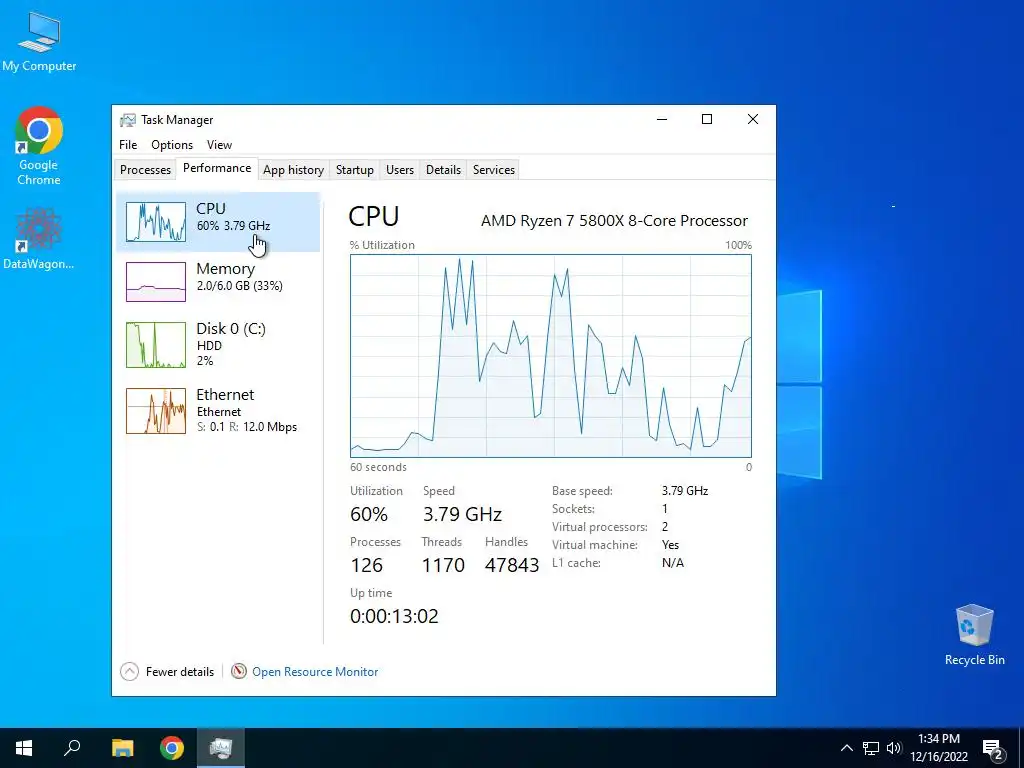This screenshot has width=1024, height=768.
Task: Select the Memory mini graph in sidebar
Action: click(155, 281)
